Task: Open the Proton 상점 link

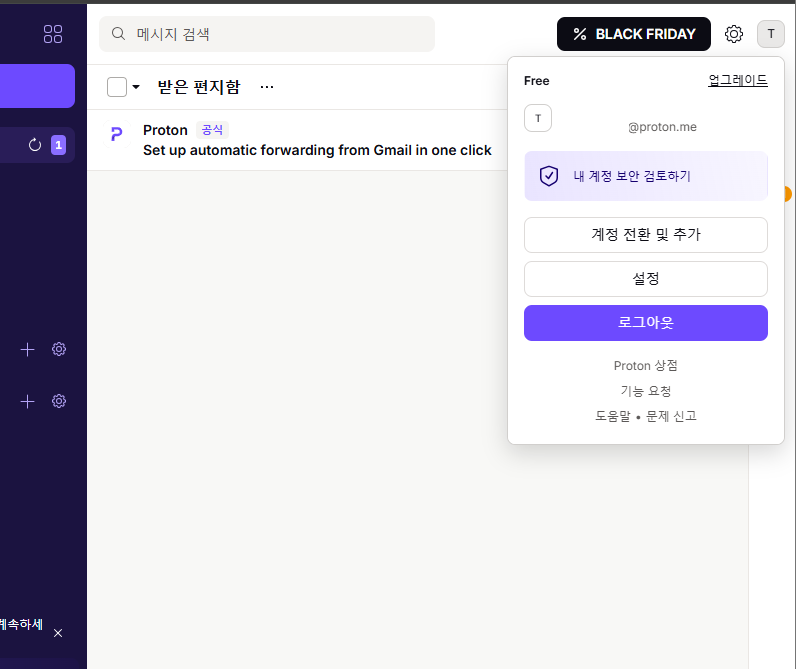Action: [x=646, y=365]
